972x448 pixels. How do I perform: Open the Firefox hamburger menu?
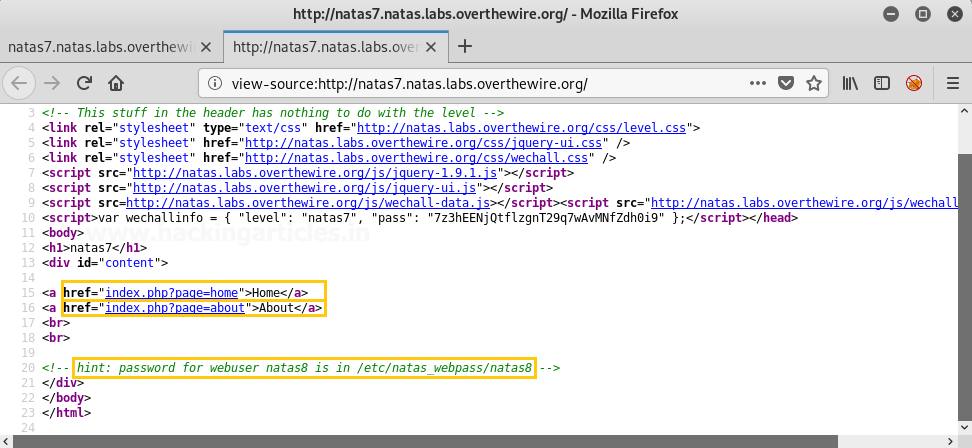[x=949, y=83]
